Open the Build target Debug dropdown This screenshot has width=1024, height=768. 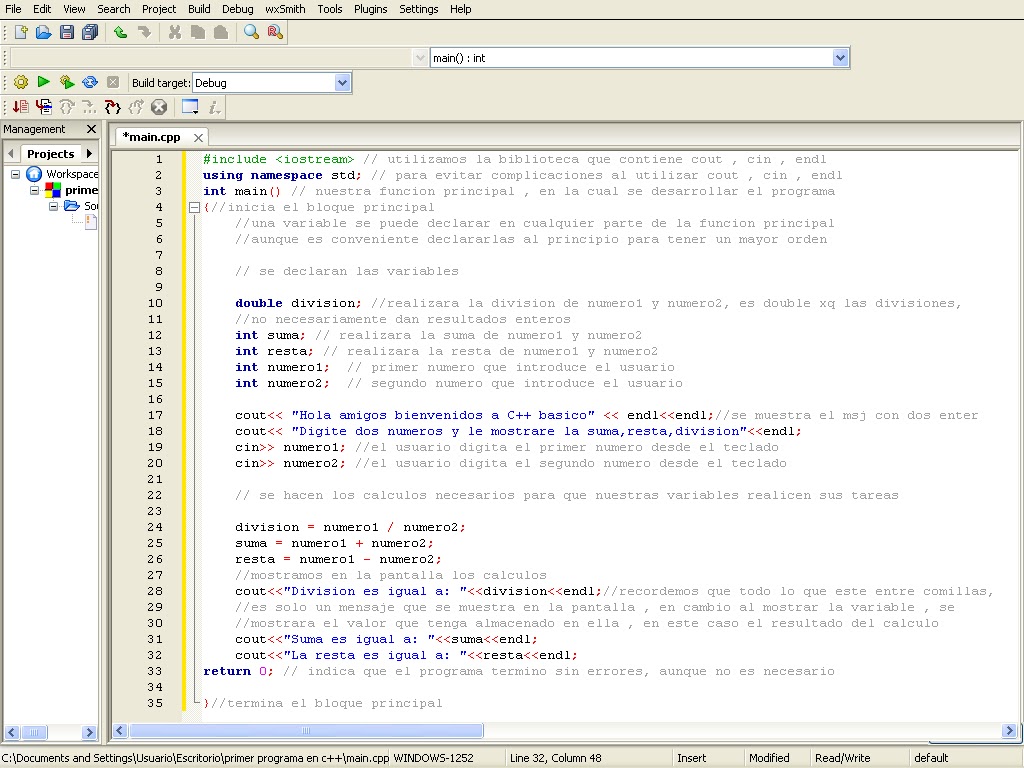(x=342, y=83)
